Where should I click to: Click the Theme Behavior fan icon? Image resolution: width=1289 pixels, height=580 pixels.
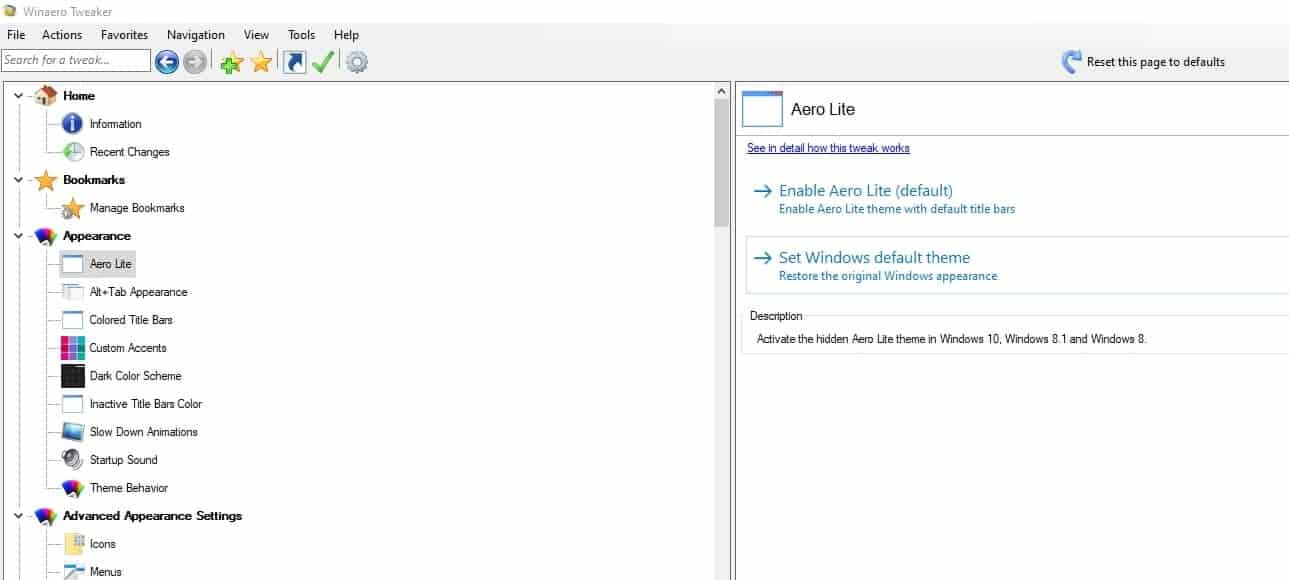[x=72, y=488]
